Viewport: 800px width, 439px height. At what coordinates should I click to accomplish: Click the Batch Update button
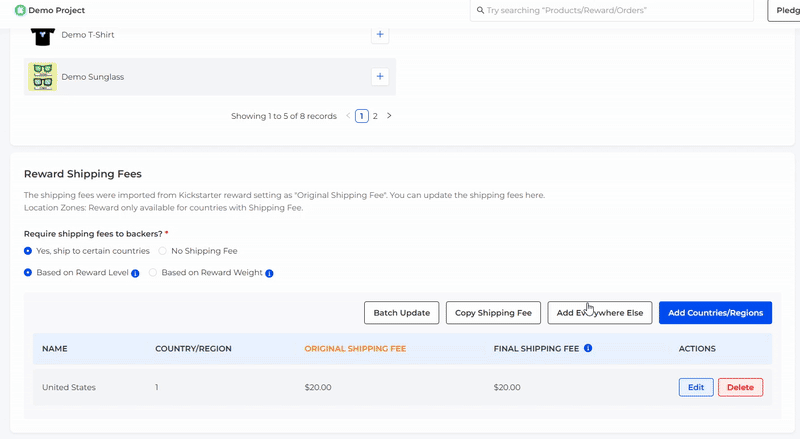pyautogui.click(x=401, y=313)
